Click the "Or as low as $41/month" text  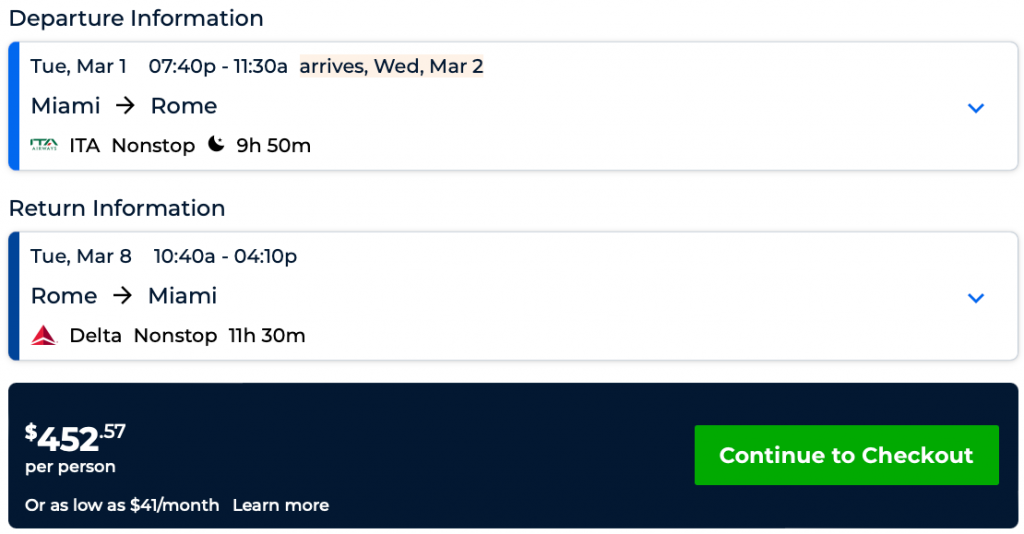122,505
